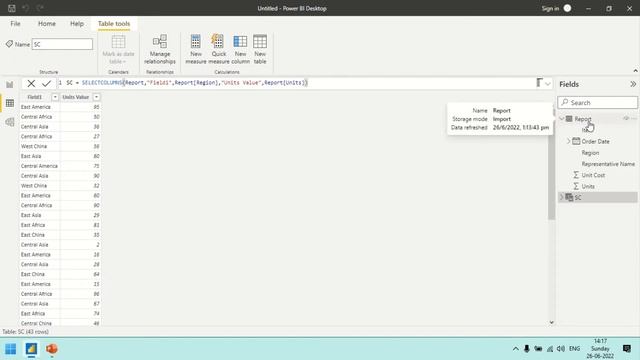Switch to Report view icon
Image resolution: width=640 pixels, height=360 pixels.
click(10, 85)
